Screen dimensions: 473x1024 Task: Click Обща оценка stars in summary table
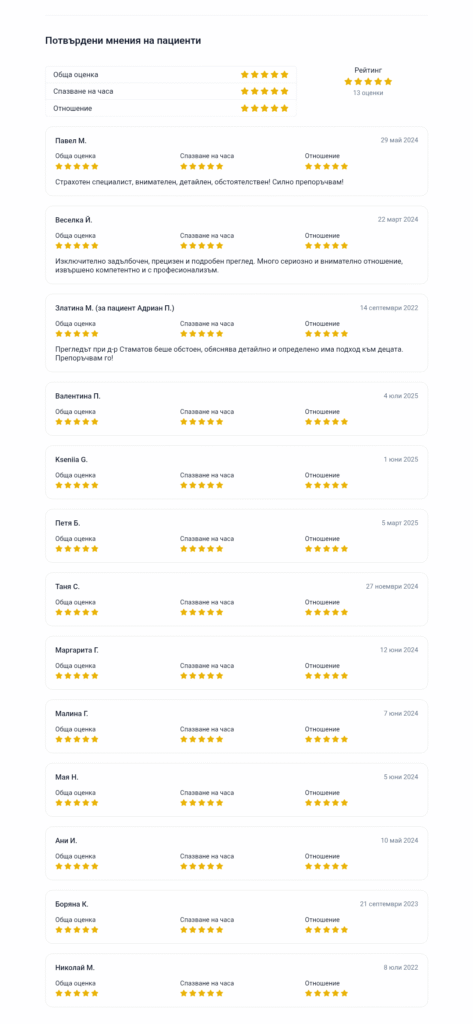point(265,74)
